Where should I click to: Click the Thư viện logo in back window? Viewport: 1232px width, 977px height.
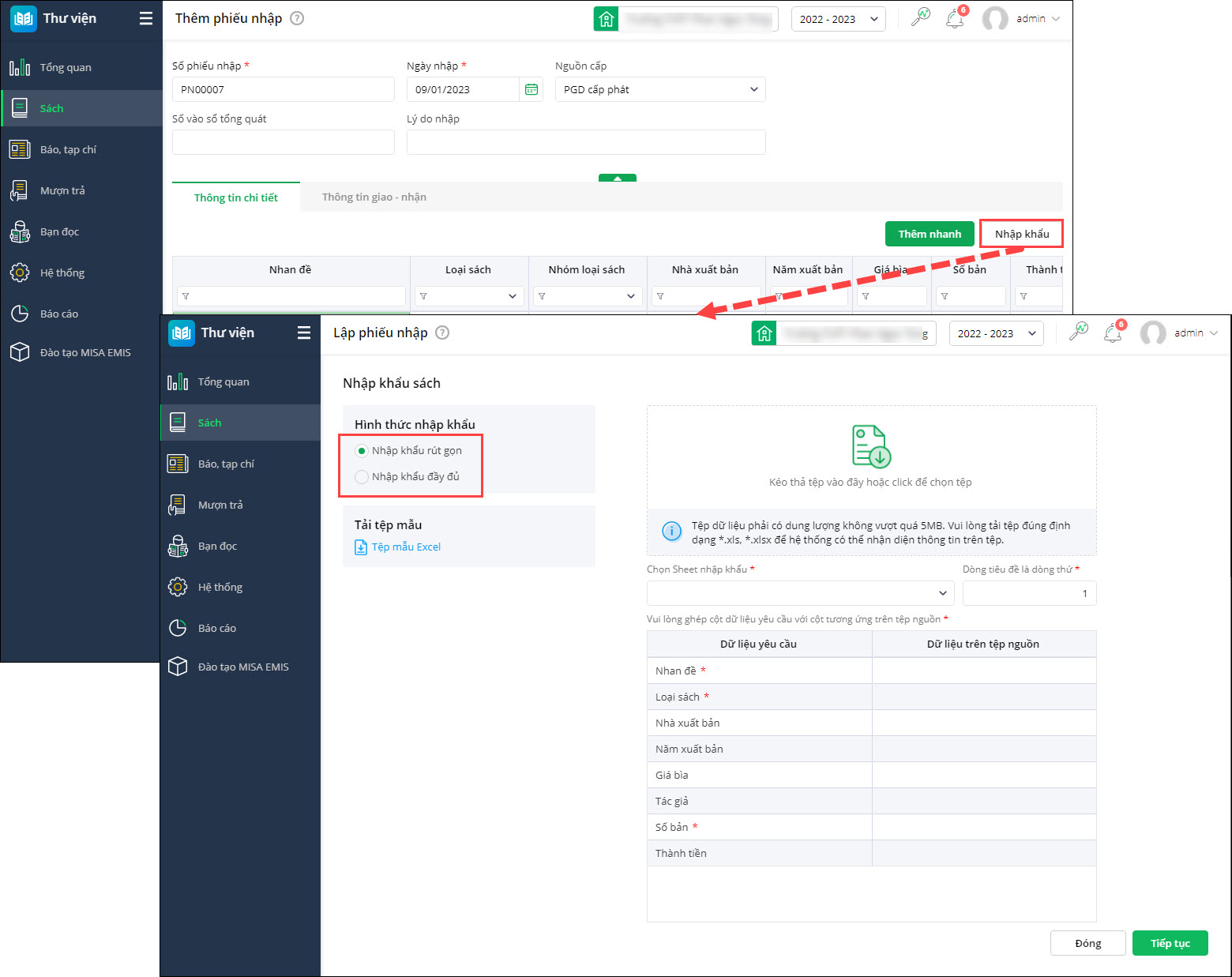click(24, 19)
